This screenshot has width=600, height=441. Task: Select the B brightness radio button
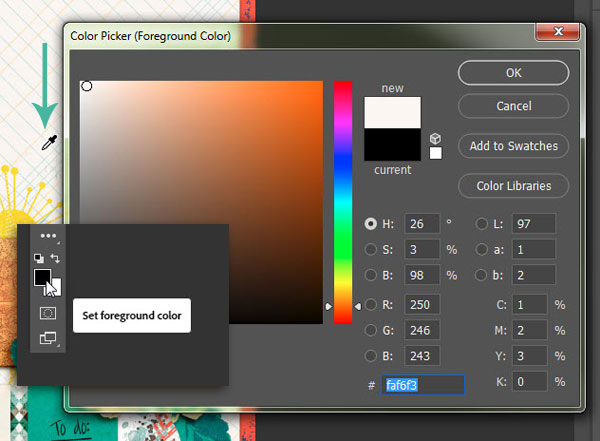(370, 275)
